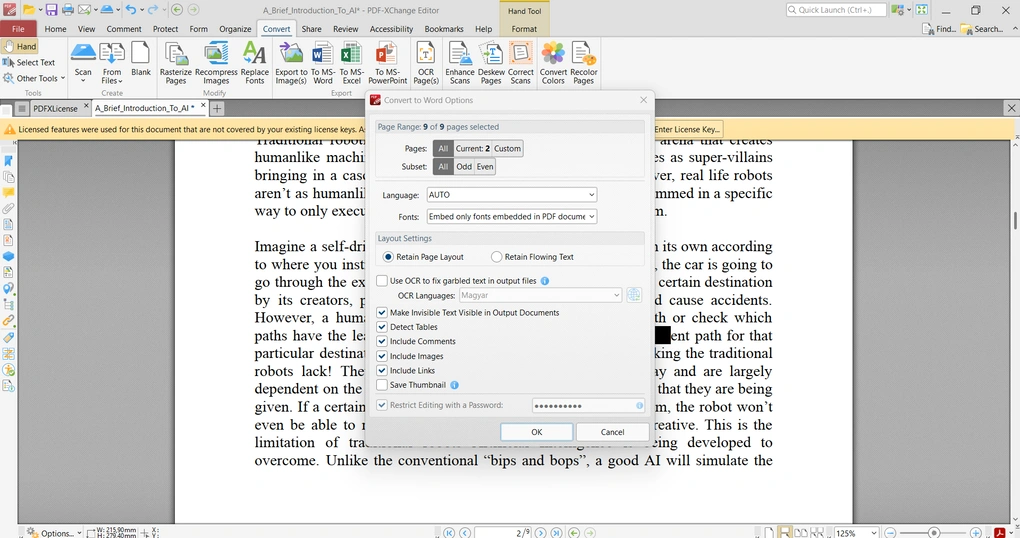Uncheck Make Invisible Text Visible option

(382, 313)
